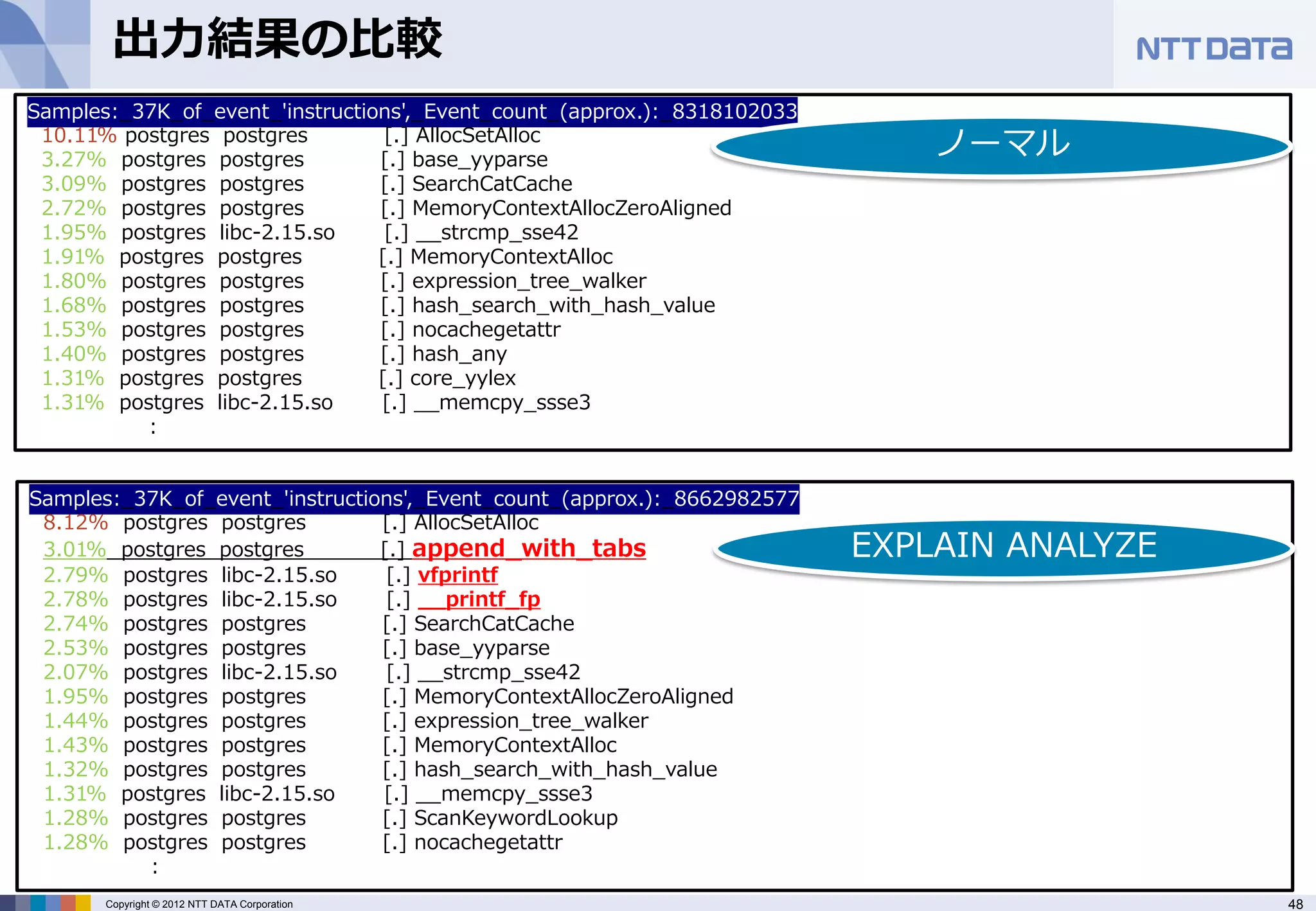Click base_yyparse in the EXPLAIN ANALYZE profile

[482, 648]
